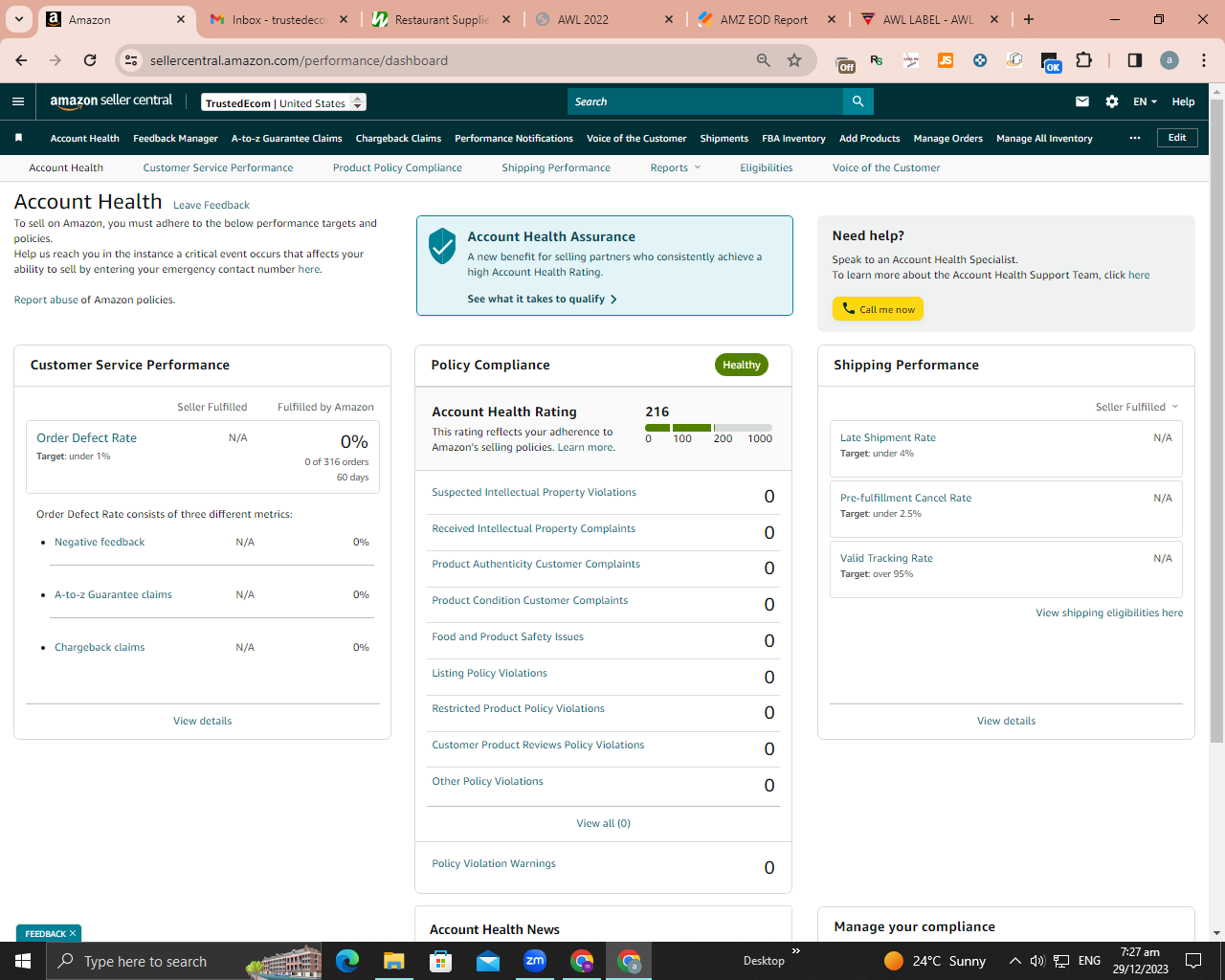This screenshot has height=980, width=1225.
Task: Click the zoom magnifier icon in the address bar
Action: point(764,60)
